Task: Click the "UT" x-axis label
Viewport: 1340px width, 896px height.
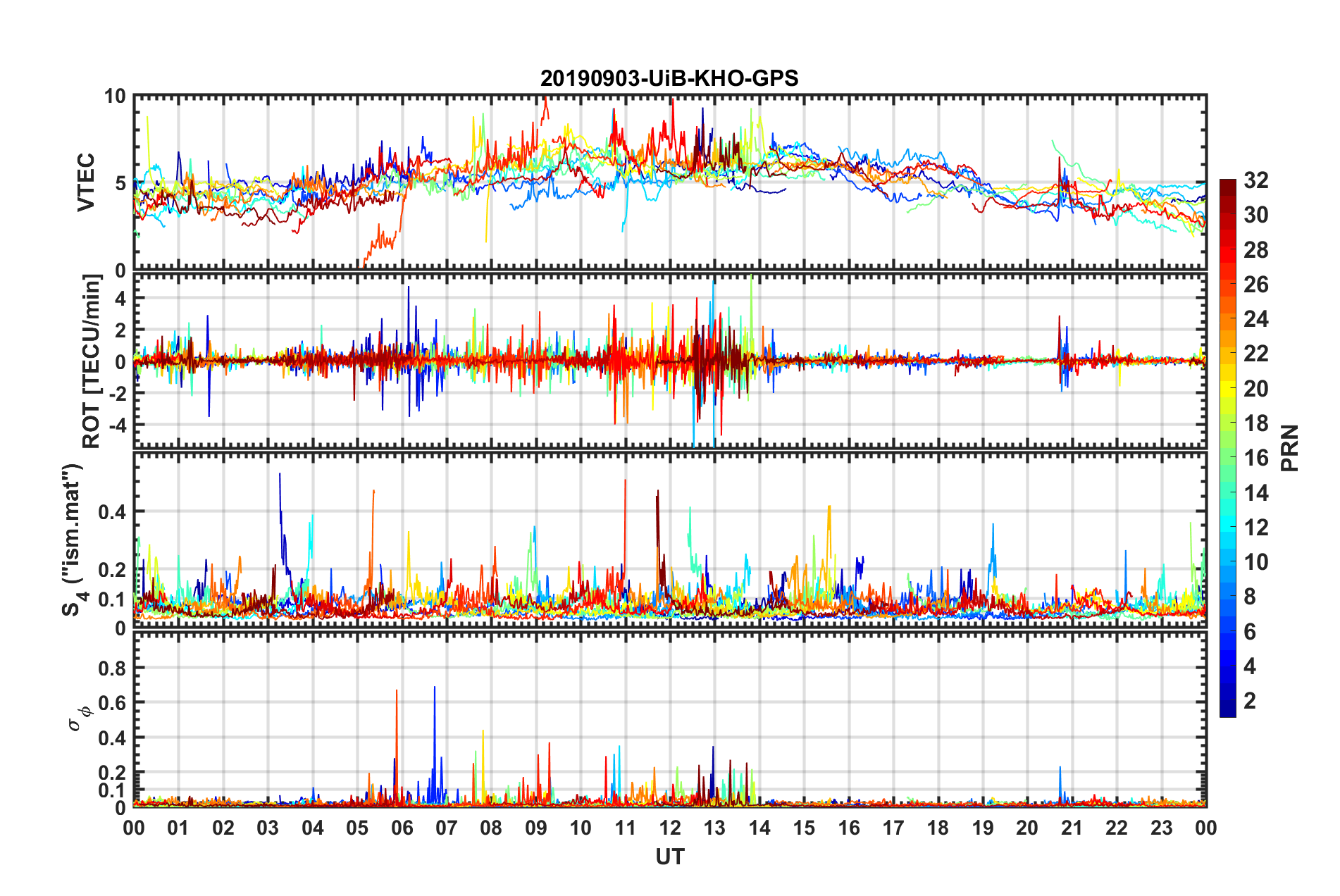Action: point(669,857)
